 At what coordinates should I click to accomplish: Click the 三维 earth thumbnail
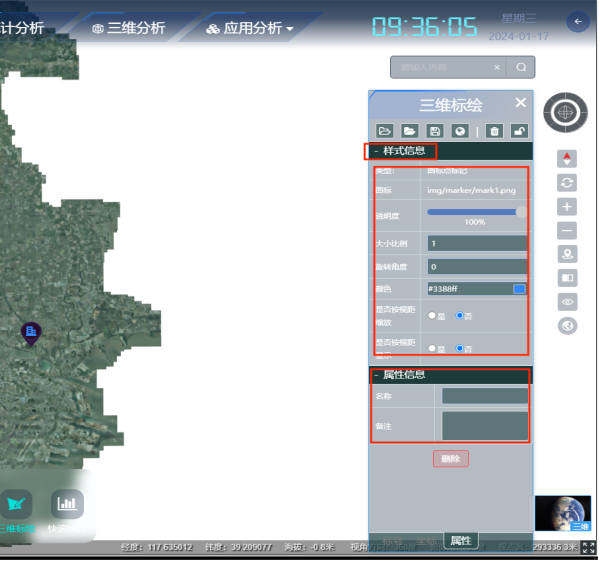click(x=563, y=513)
